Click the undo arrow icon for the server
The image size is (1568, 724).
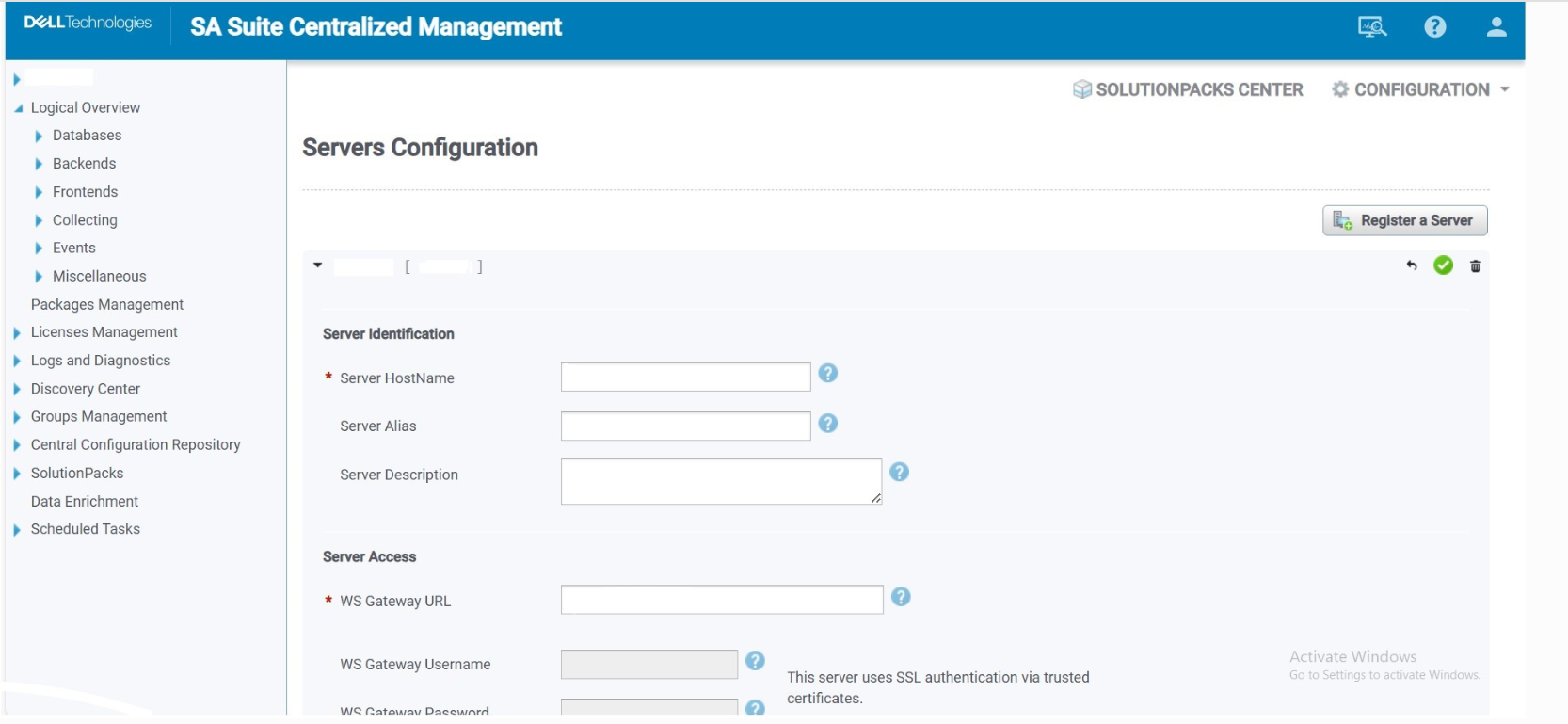(1411, 266)
